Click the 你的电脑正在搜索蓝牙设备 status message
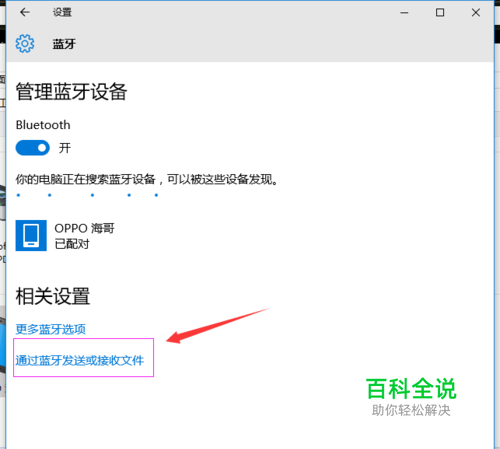 coord(147,179)
